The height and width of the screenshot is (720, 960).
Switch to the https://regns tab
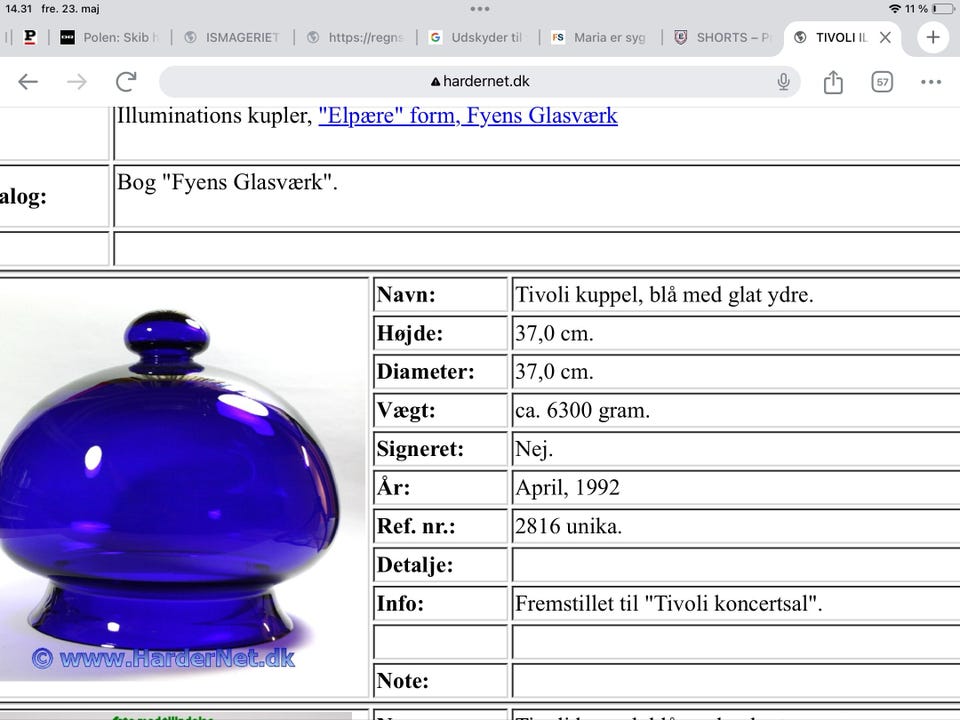tap(356, 37)
